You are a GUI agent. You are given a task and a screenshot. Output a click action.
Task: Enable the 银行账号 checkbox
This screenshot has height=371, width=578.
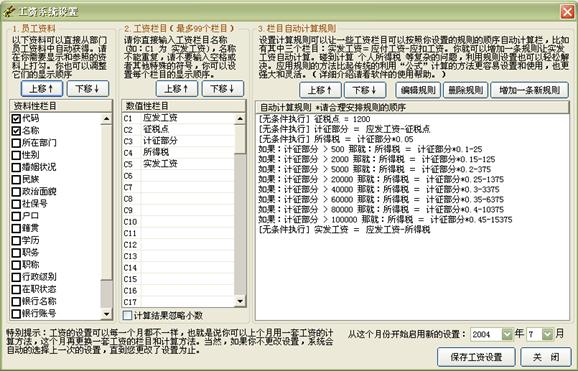[16, 313]
